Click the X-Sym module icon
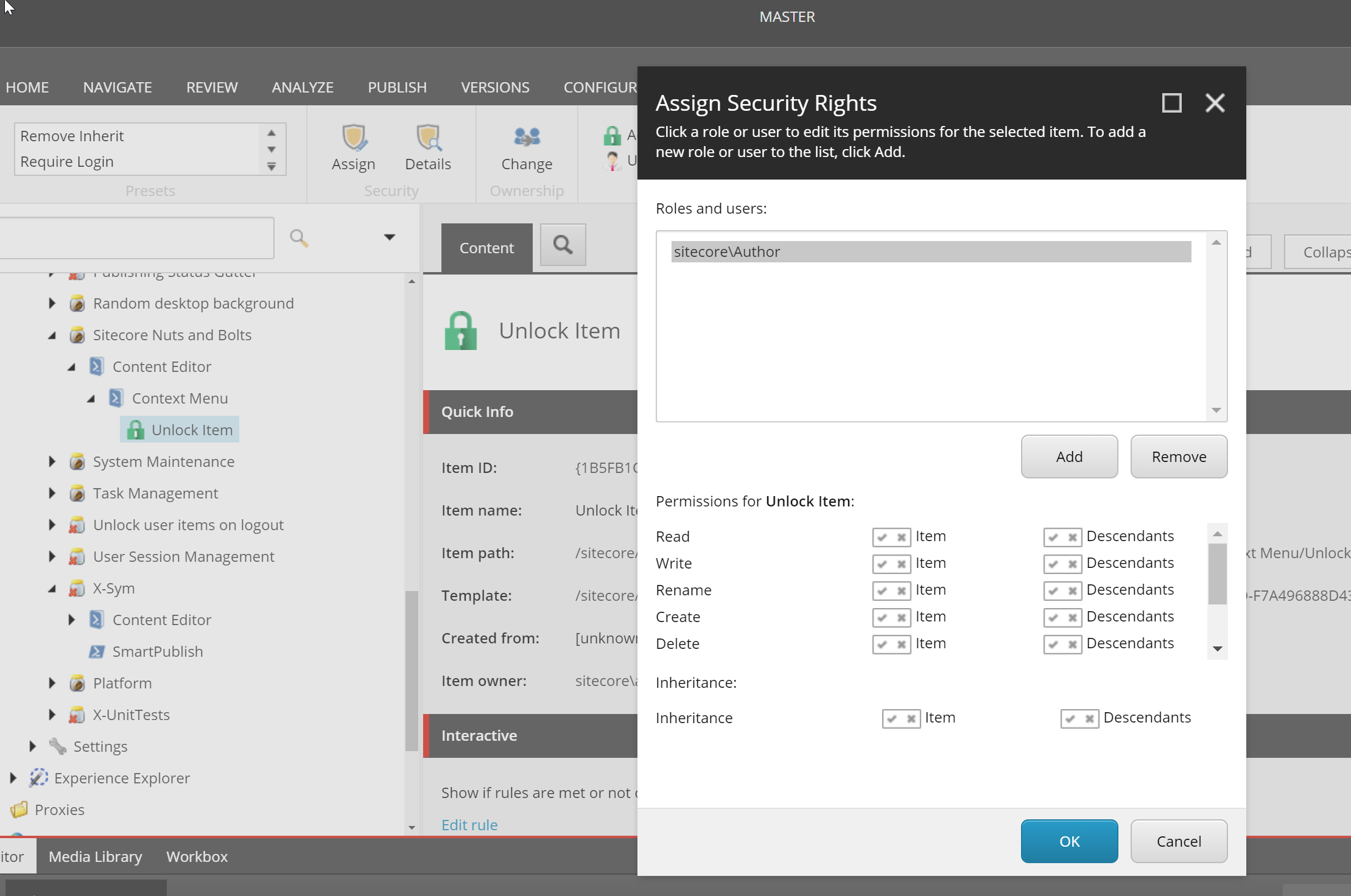This screenshot has width=1351, height=896. coord(77,588)
